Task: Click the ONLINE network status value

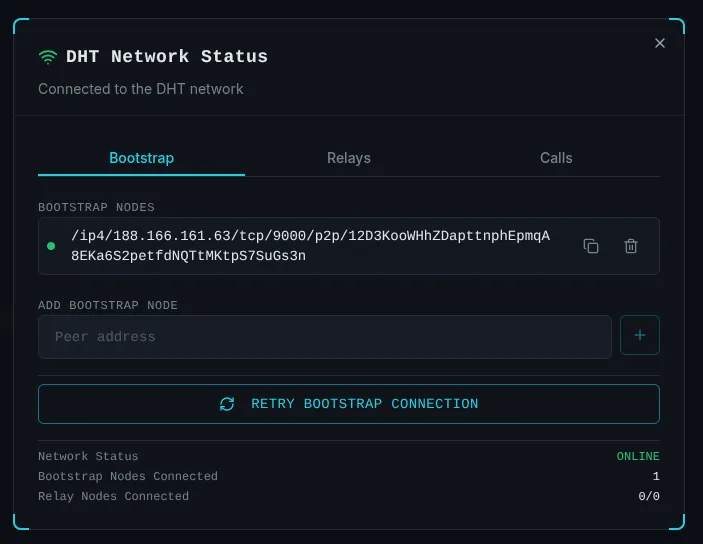Action: (x=637, y=456)
